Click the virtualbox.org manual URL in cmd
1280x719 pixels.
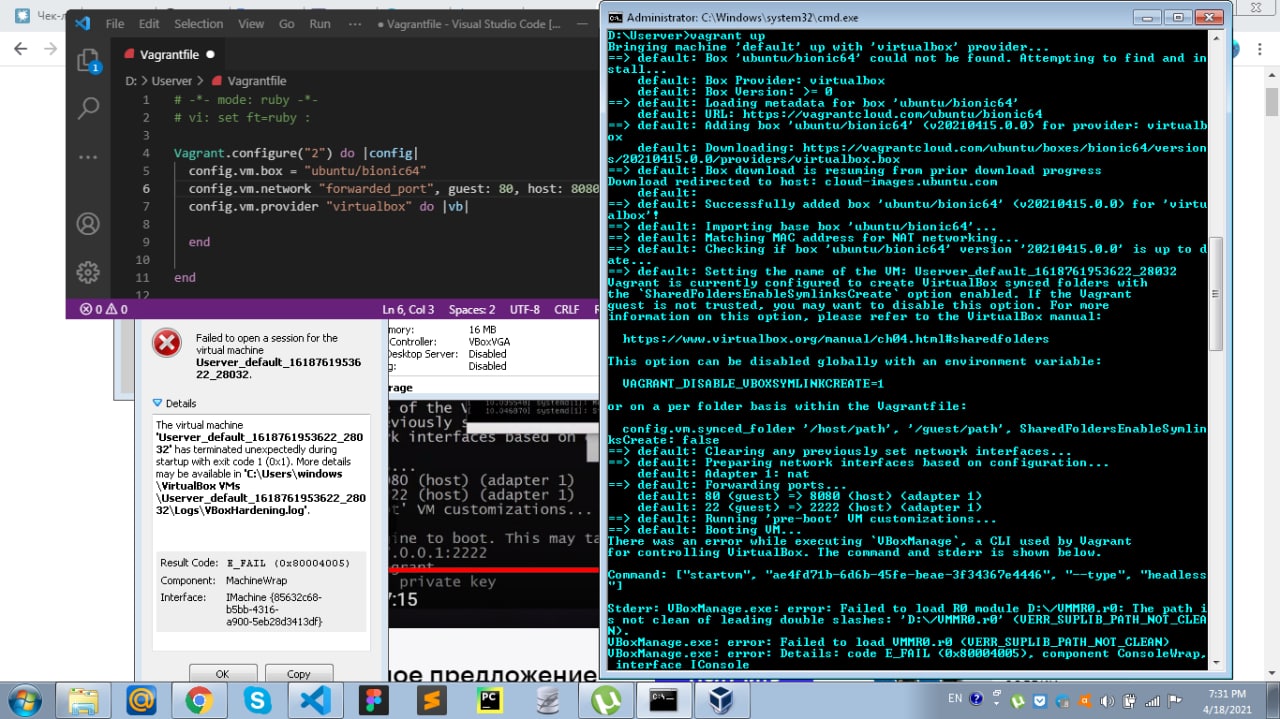(836, 339)
